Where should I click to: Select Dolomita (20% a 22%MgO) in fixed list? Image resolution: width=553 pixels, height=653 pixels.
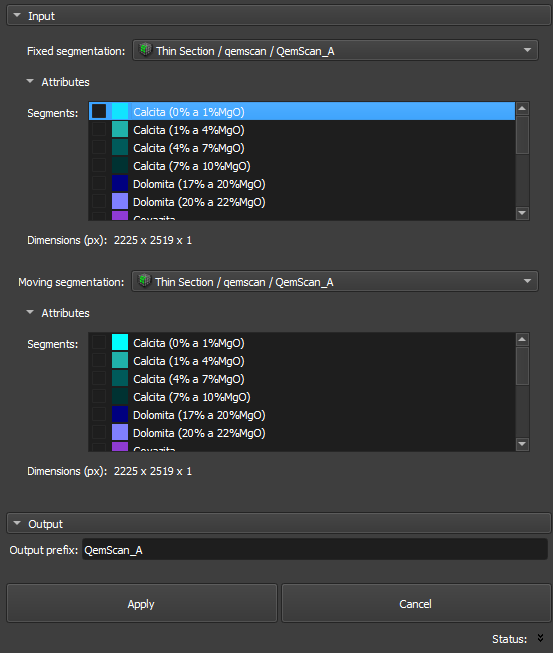coord(302,202)
